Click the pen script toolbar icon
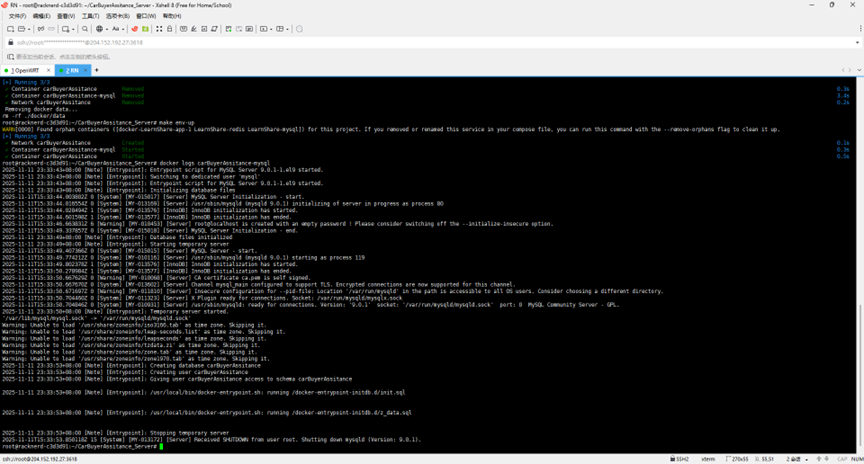864x464 pixels. point(194,29)
